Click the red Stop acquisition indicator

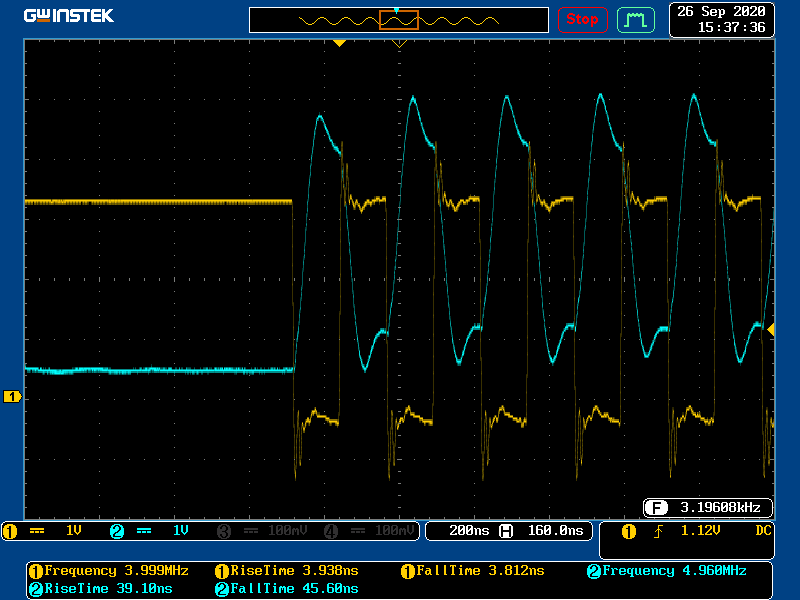[x=582, y=19]
